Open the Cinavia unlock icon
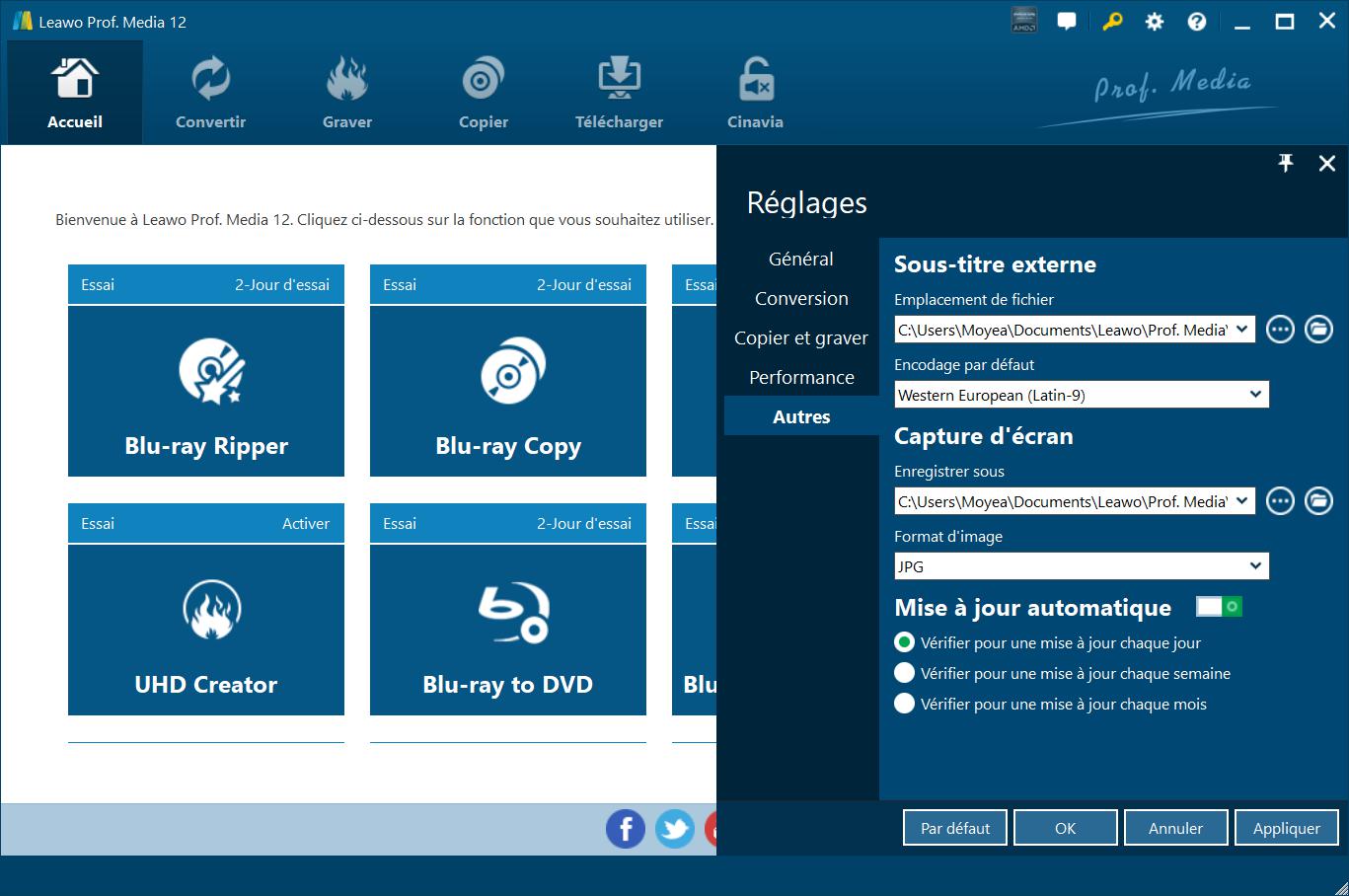The height and width of the screenshot is (896, 1349). 755,79
